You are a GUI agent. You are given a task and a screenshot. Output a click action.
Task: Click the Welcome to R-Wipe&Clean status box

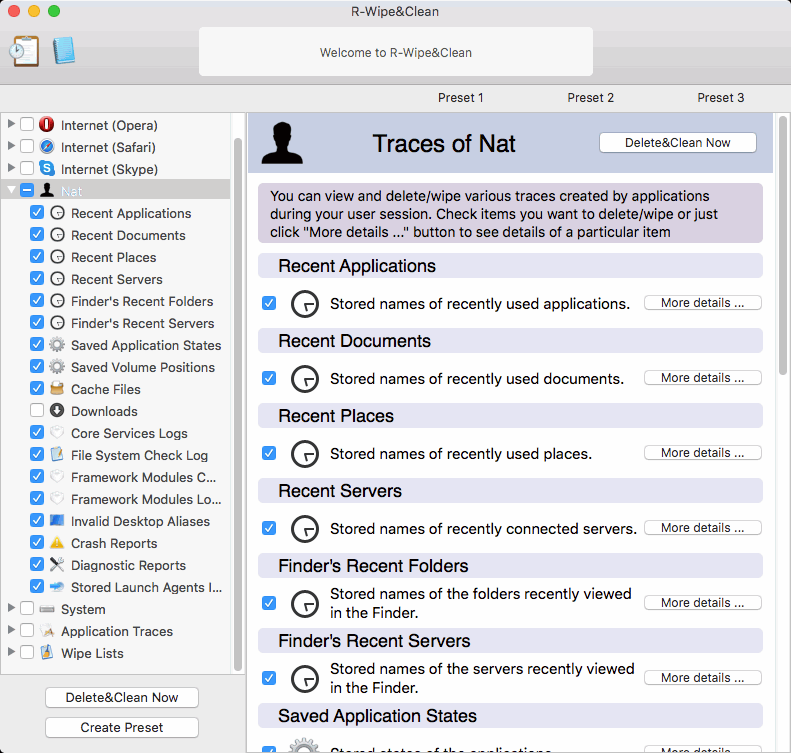pyautogui.click(x=396, y=52)
